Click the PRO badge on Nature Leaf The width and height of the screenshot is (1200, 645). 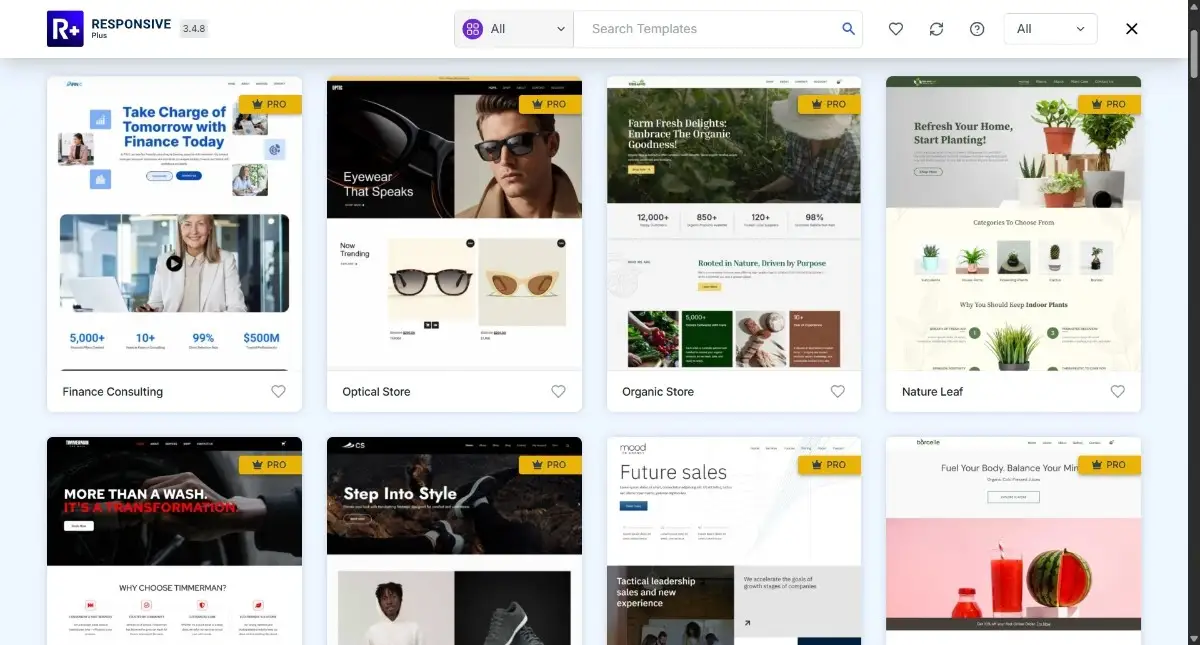point(1109,104)
